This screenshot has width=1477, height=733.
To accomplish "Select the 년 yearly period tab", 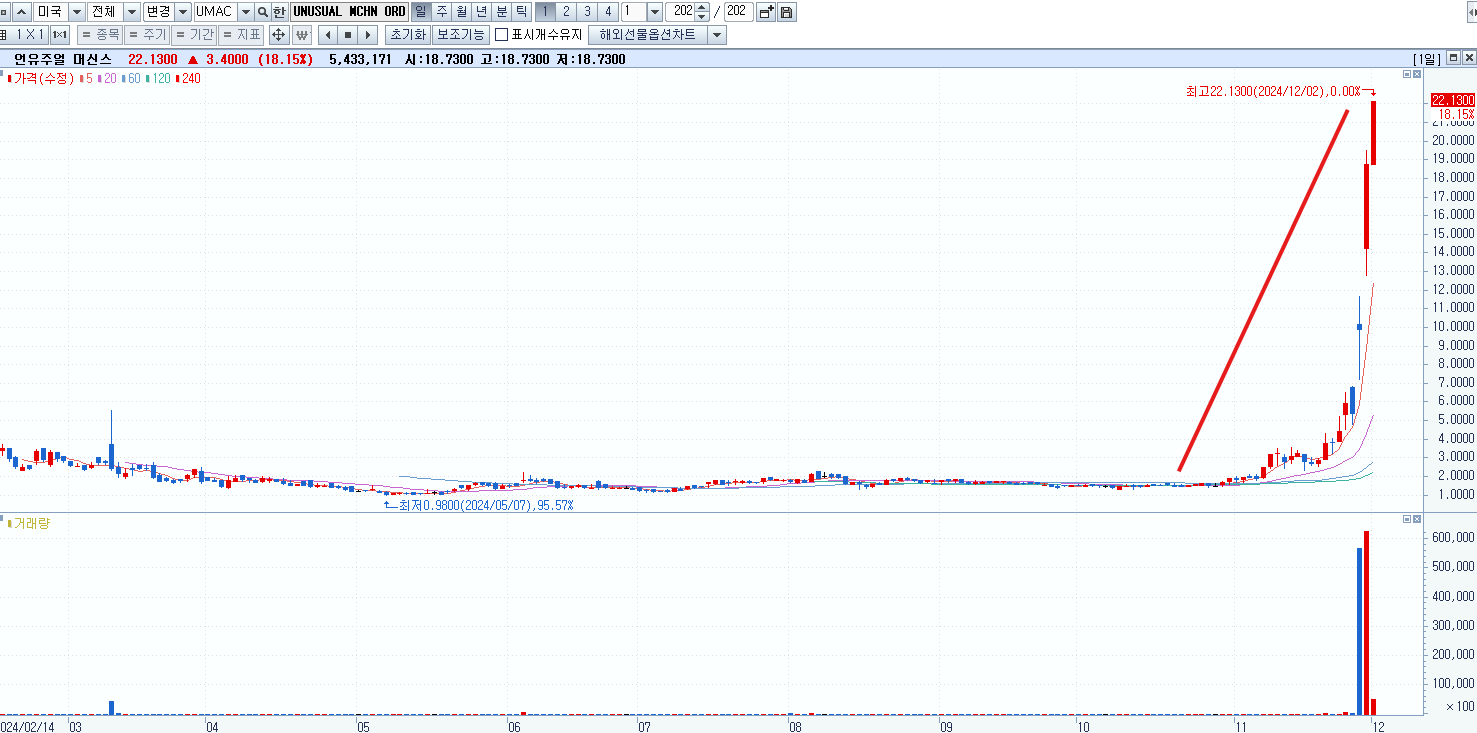I will pos(482,12).
